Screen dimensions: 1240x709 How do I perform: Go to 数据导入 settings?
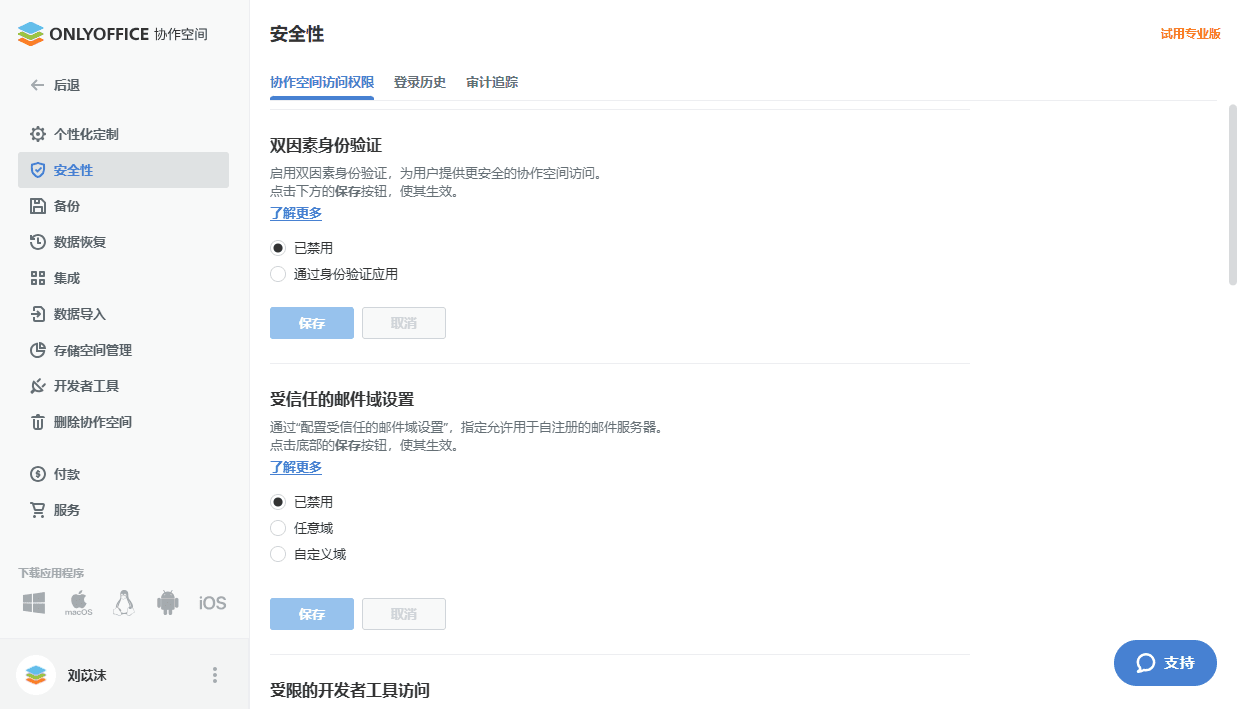pos(85,313)
